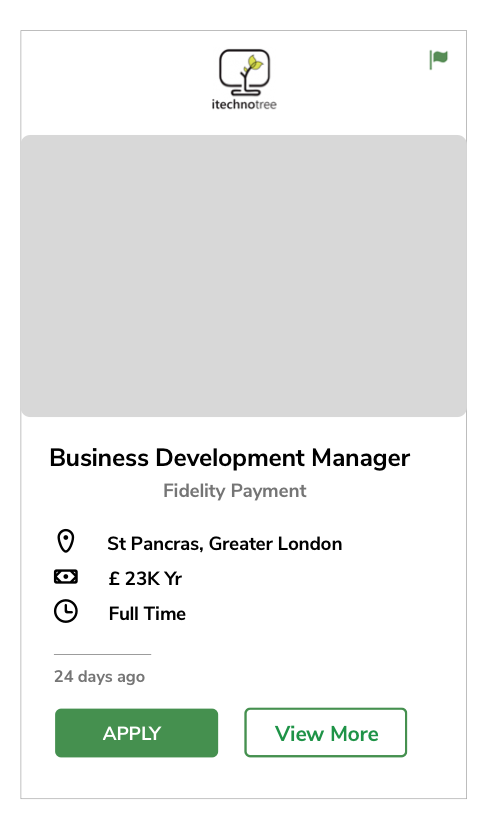Viewport: 492px width, 834px height.
Task: Click the green APPLY button
Action: coord(136,733)
